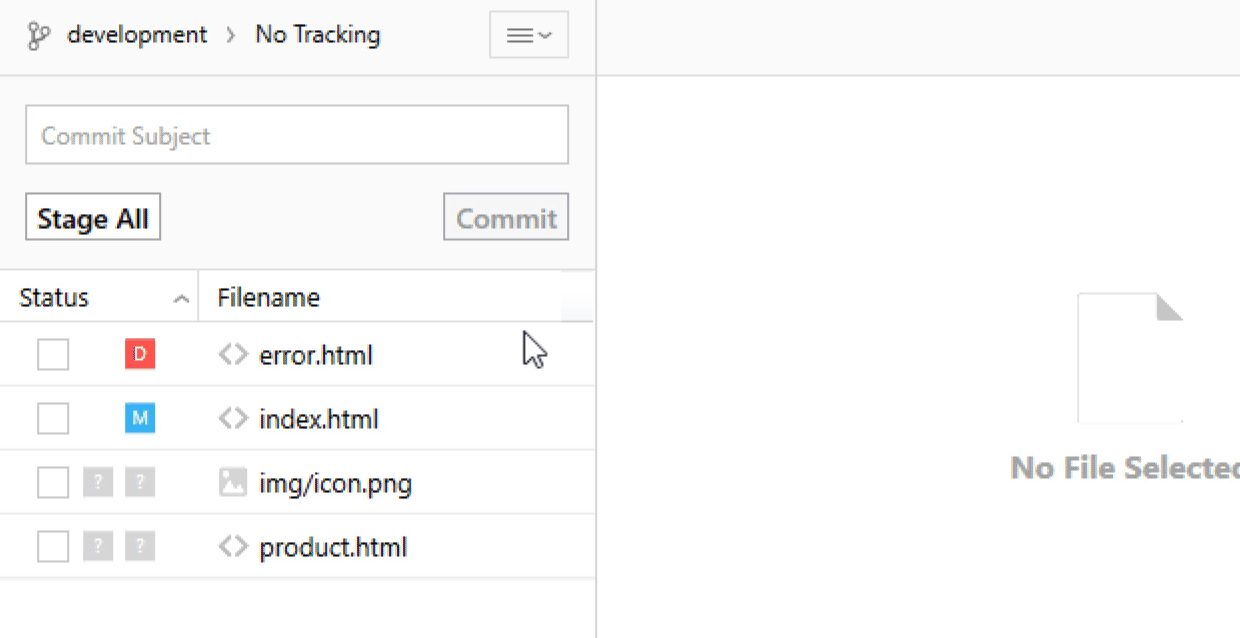Click the red deleted status badge for error.html
The image size is (1240, 638).
[x=140, y=354]
